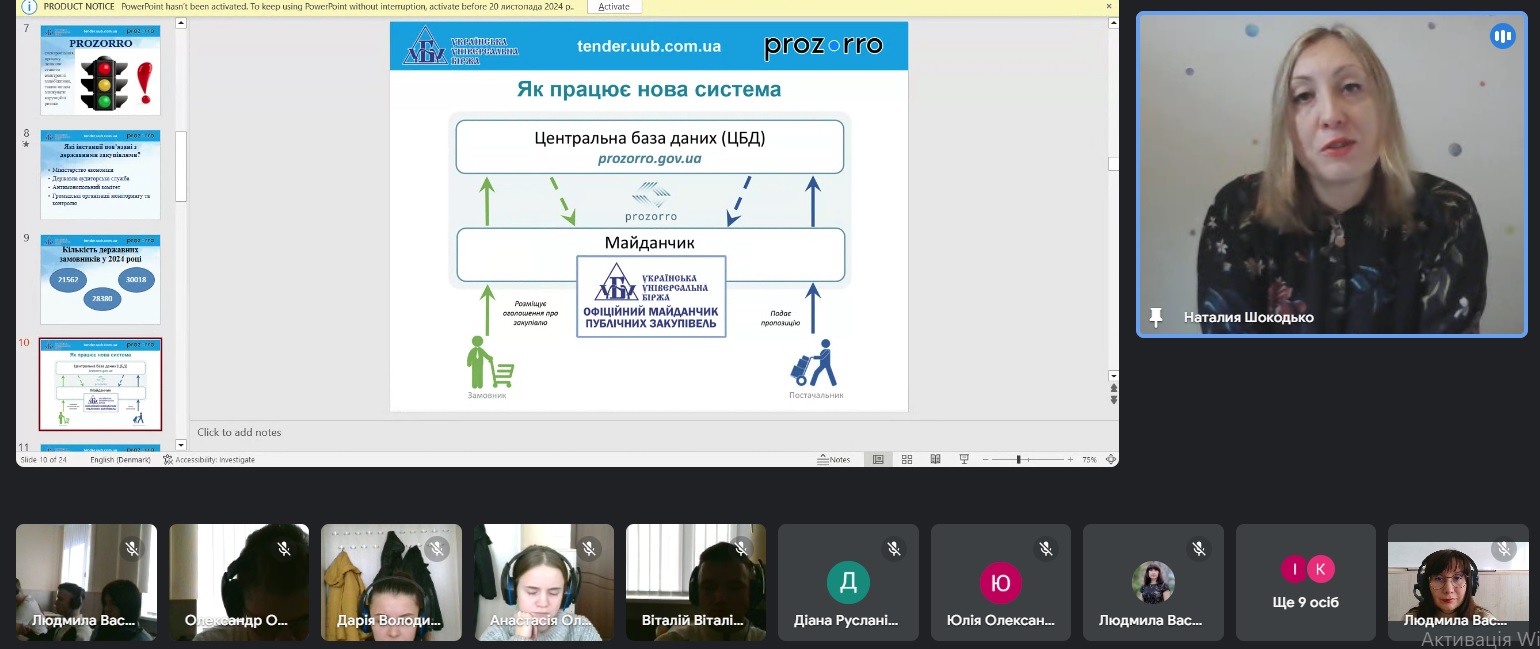Image resolution: width=1540 pixels, height=649 pixels.
Task: Select slide 8 thumbnail
Action: pyautogui.click(x=100, y=174)
